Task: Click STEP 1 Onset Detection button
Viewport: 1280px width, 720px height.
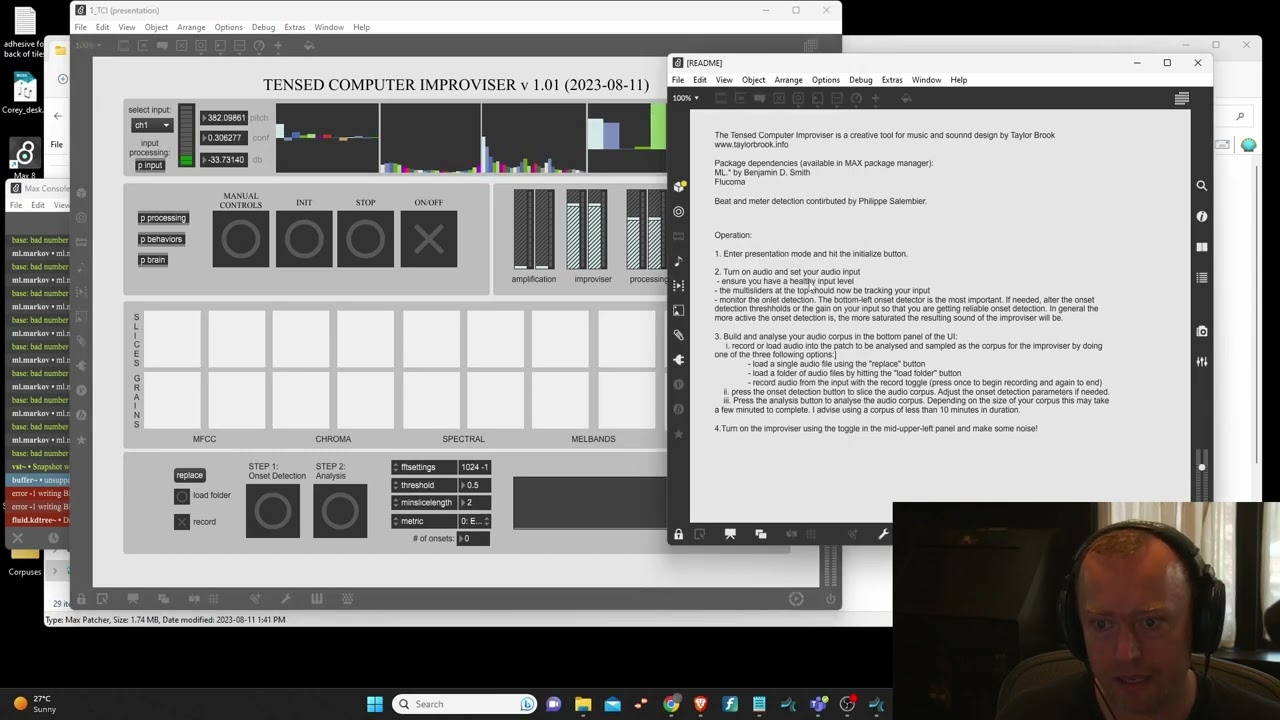Action: (x=273, y=511)
